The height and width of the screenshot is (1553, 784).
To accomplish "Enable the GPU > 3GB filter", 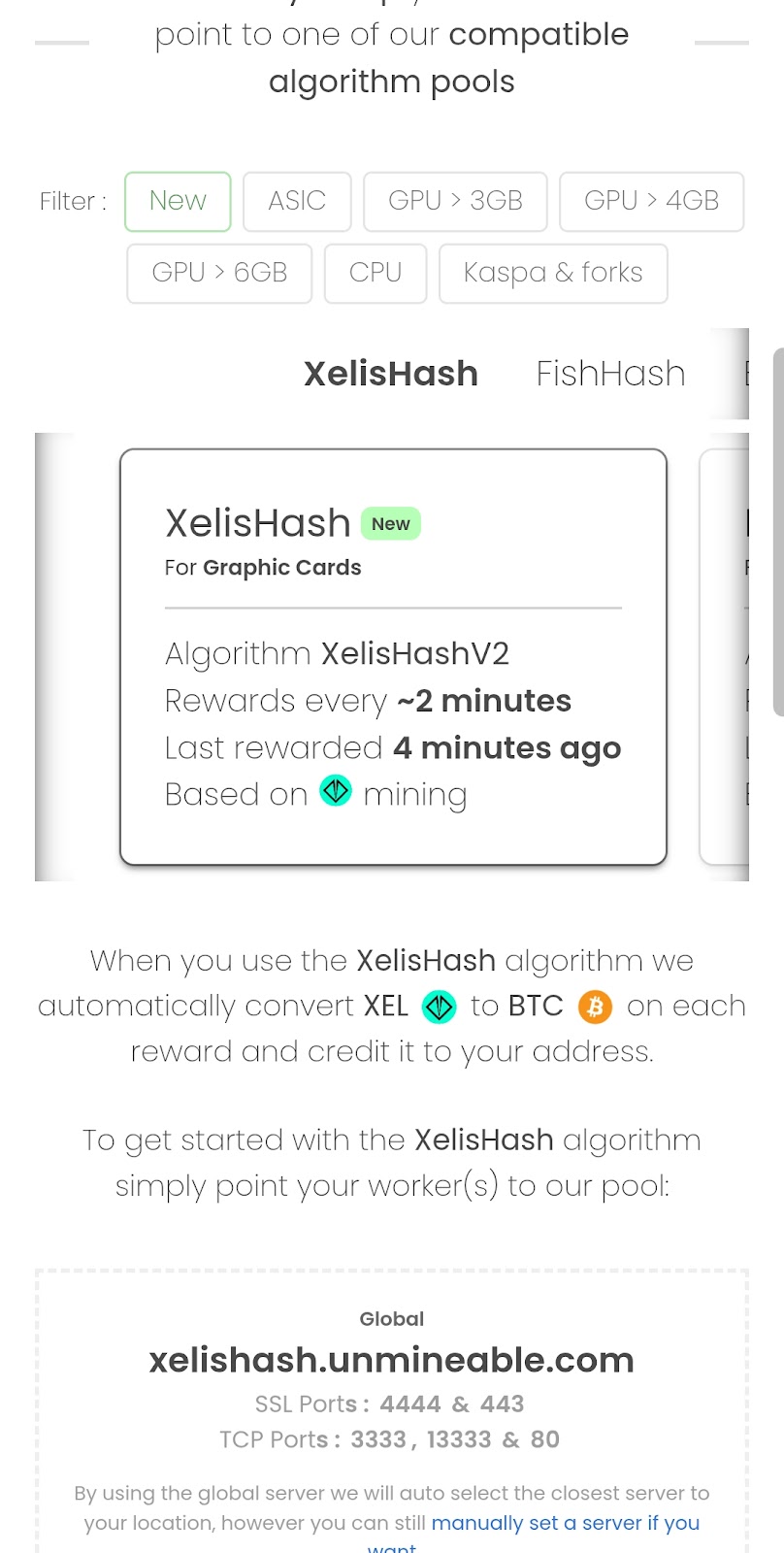I will [x=455, y=201].
